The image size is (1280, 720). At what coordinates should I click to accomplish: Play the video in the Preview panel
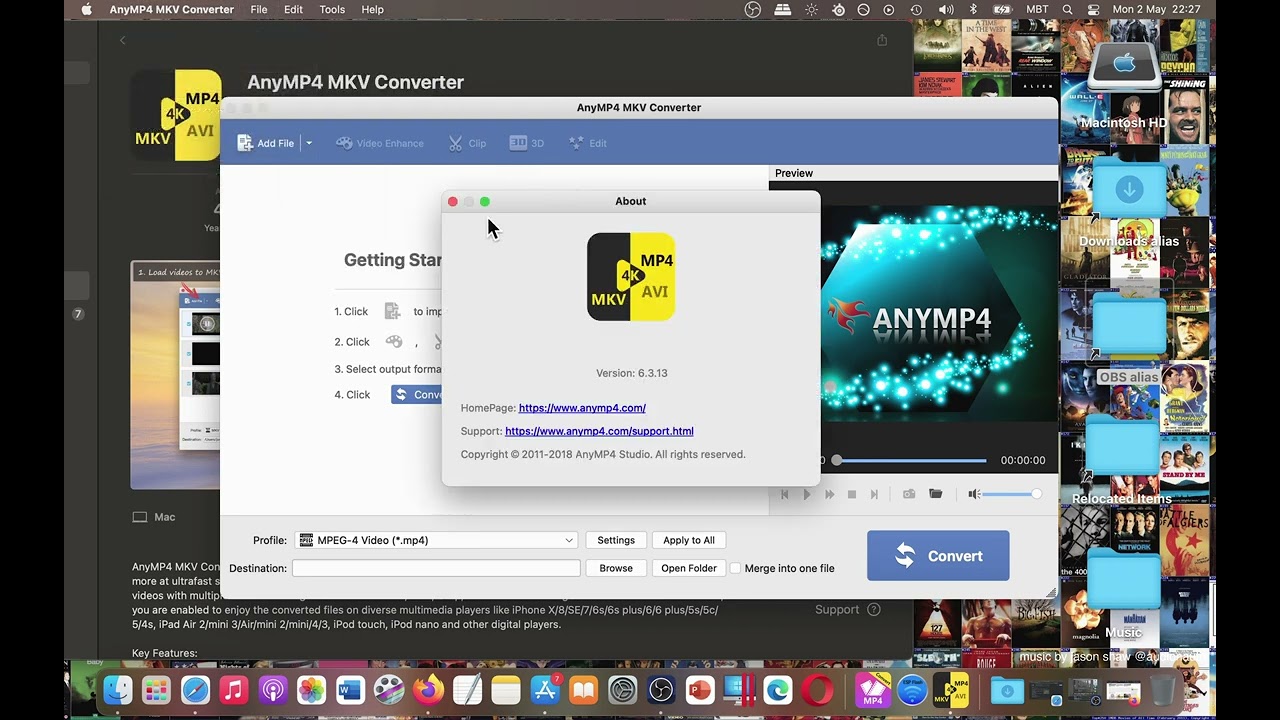pyautogui.click(x=807, y=494)
